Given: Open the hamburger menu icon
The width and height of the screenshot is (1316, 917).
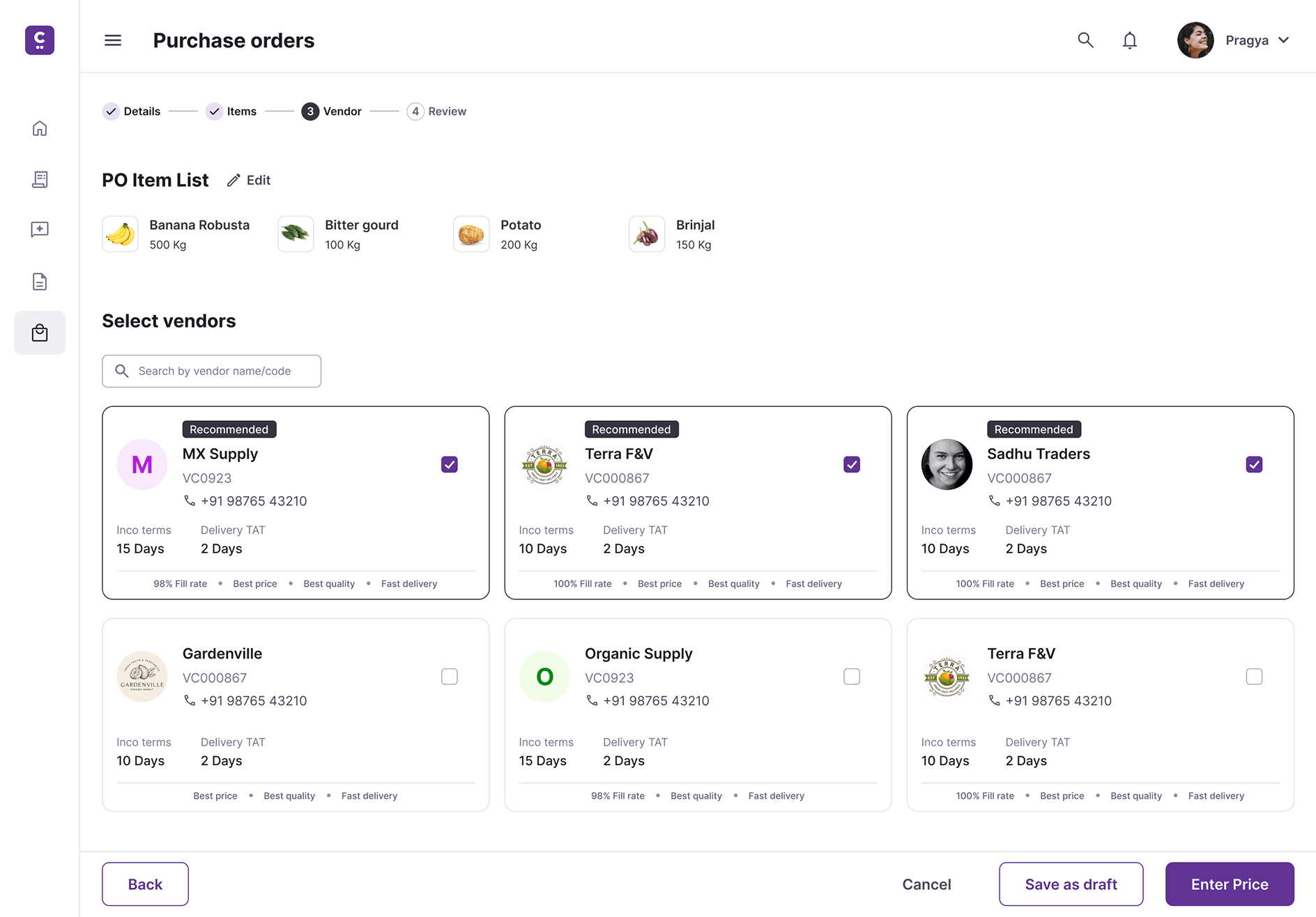Looking at the screenshot, I should (x=113, y=40).
